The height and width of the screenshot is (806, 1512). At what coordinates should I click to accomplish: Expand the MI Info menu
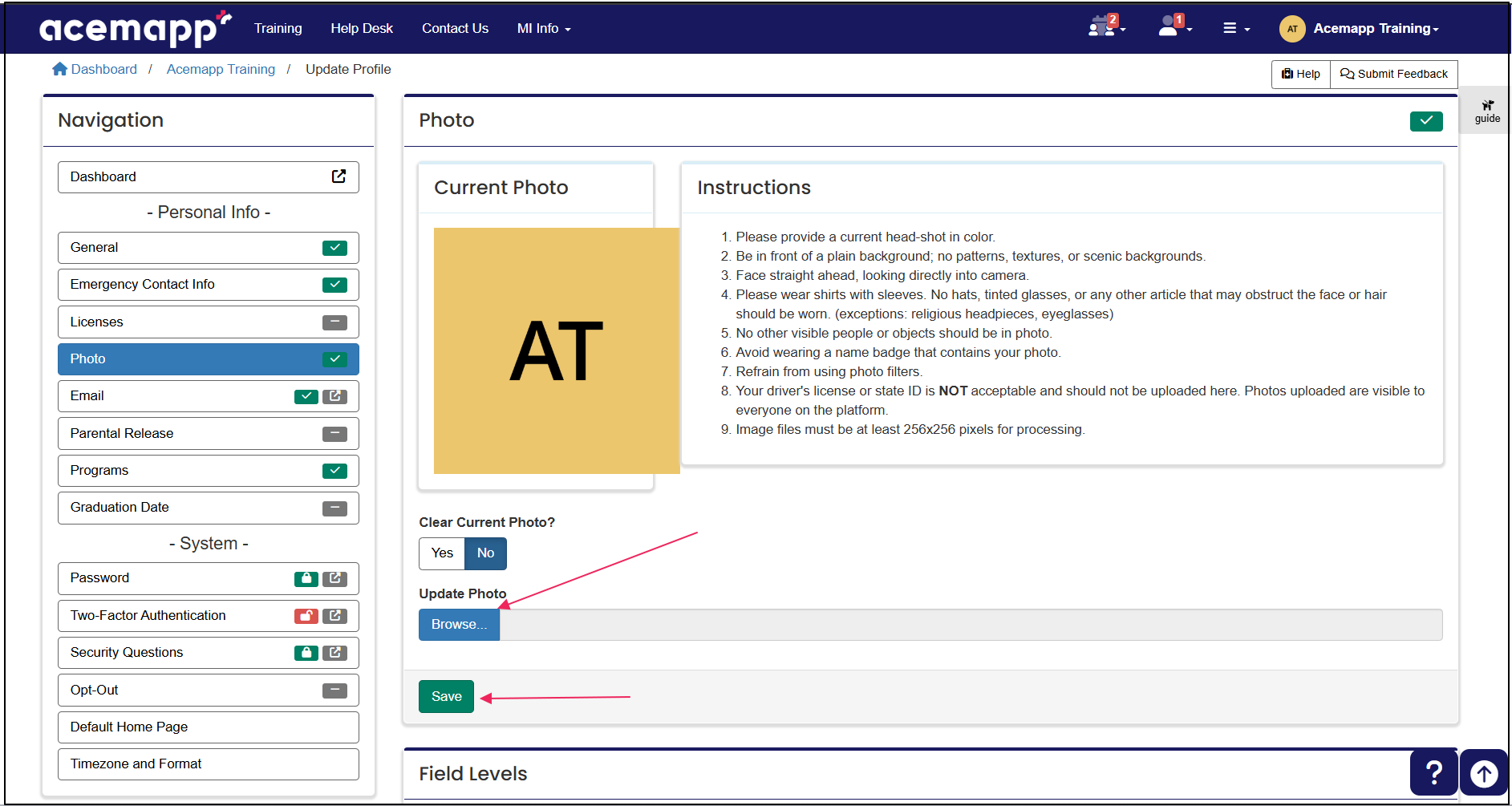(x=543, y=28)
